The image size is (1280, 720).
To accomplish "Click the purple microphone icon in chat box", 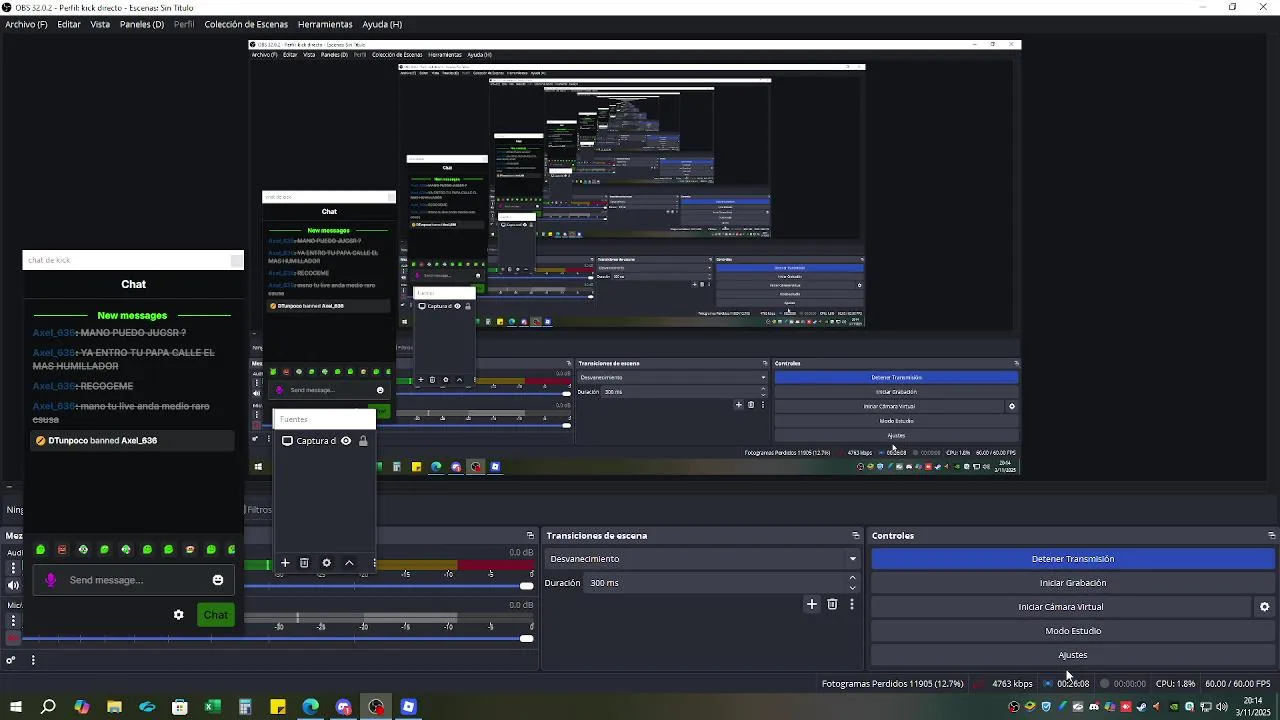I will coord(51,580).
